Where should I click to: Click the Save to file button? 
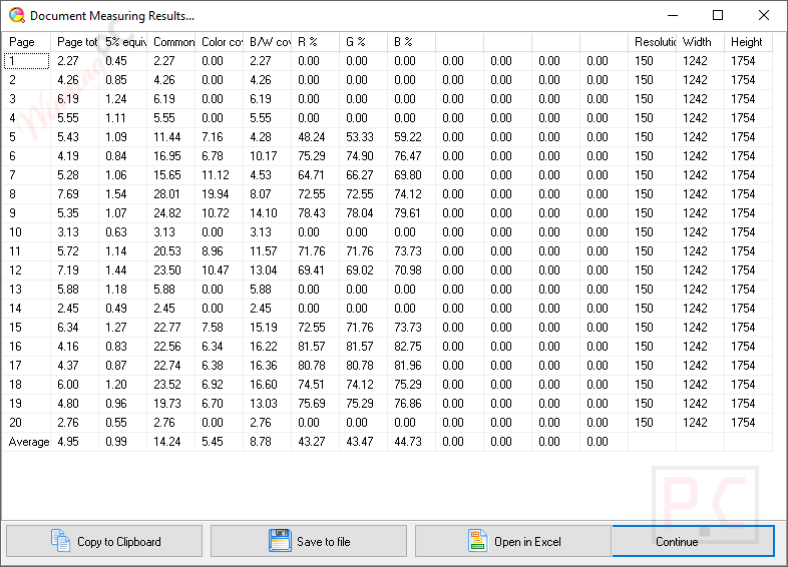309,541
